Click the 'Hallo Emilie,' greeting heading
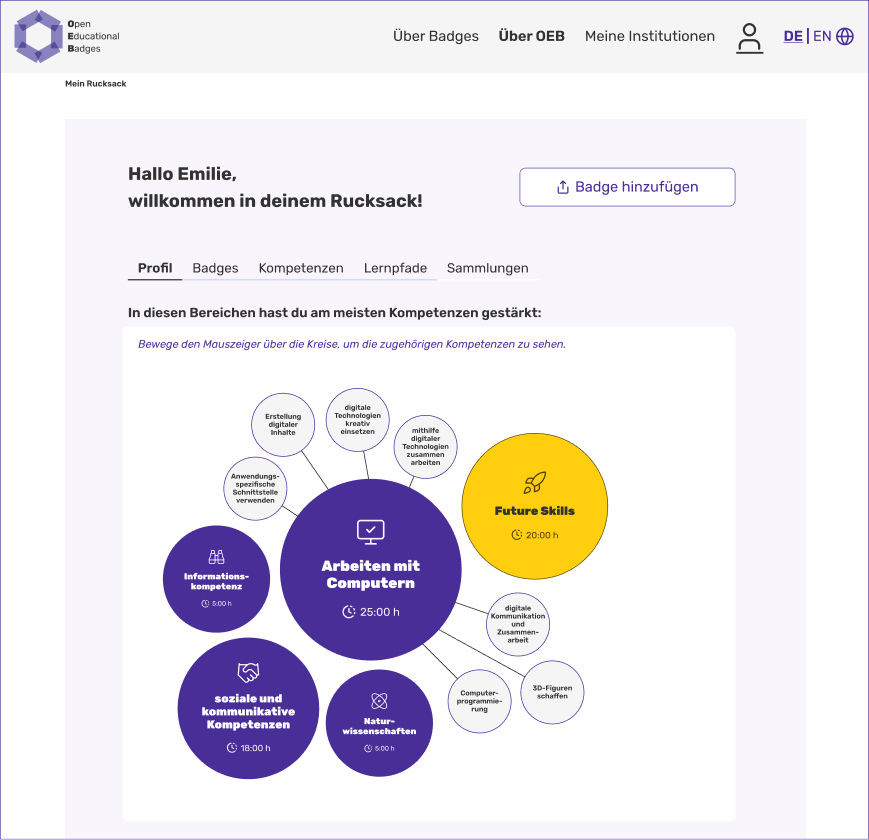 click(182, 174)
